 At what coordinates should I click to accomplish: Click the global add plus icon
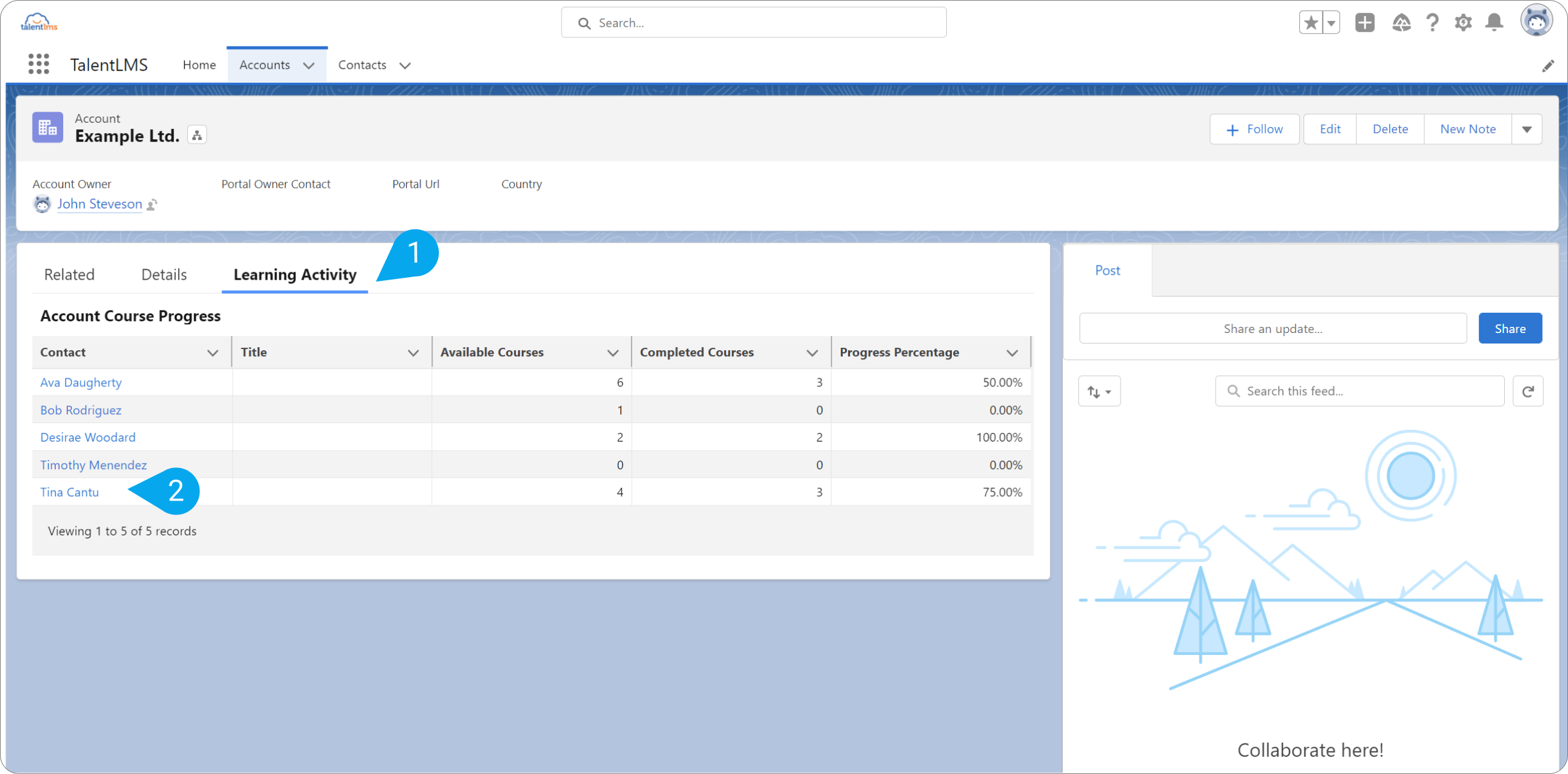pos(1365,22)
